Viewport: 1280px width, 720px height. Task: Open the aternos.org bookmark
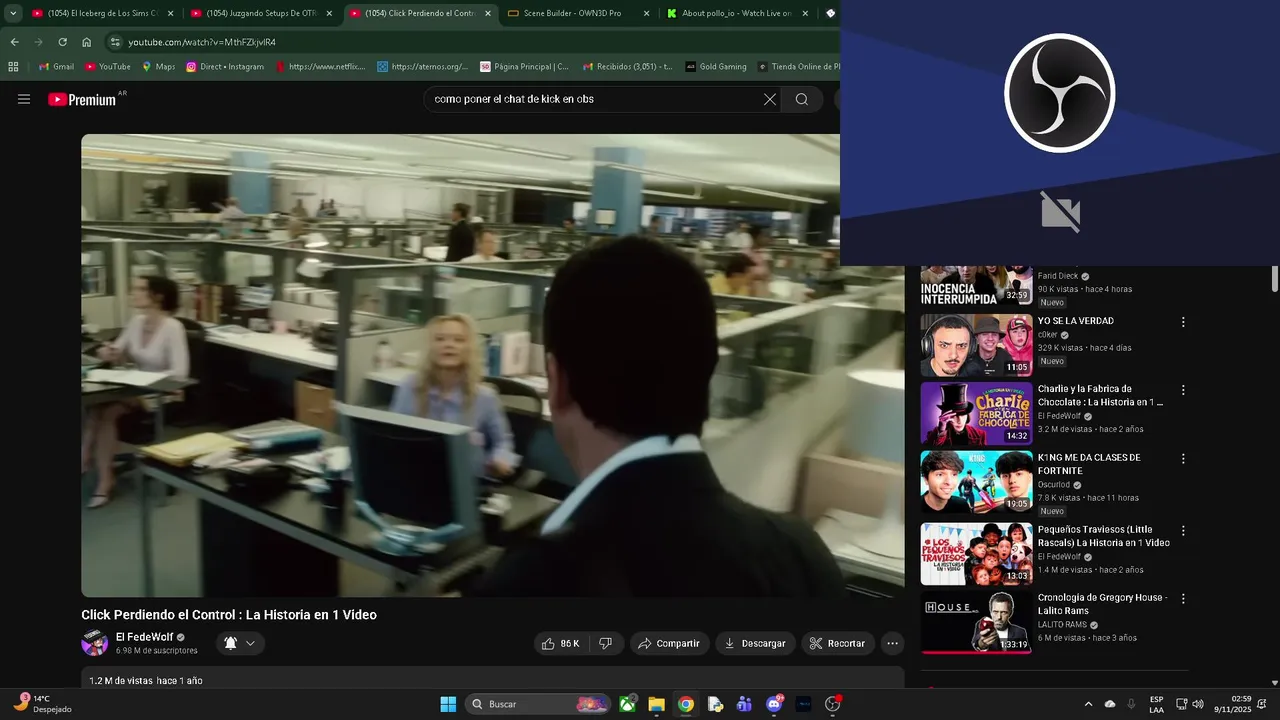click(x=422, y=66)
